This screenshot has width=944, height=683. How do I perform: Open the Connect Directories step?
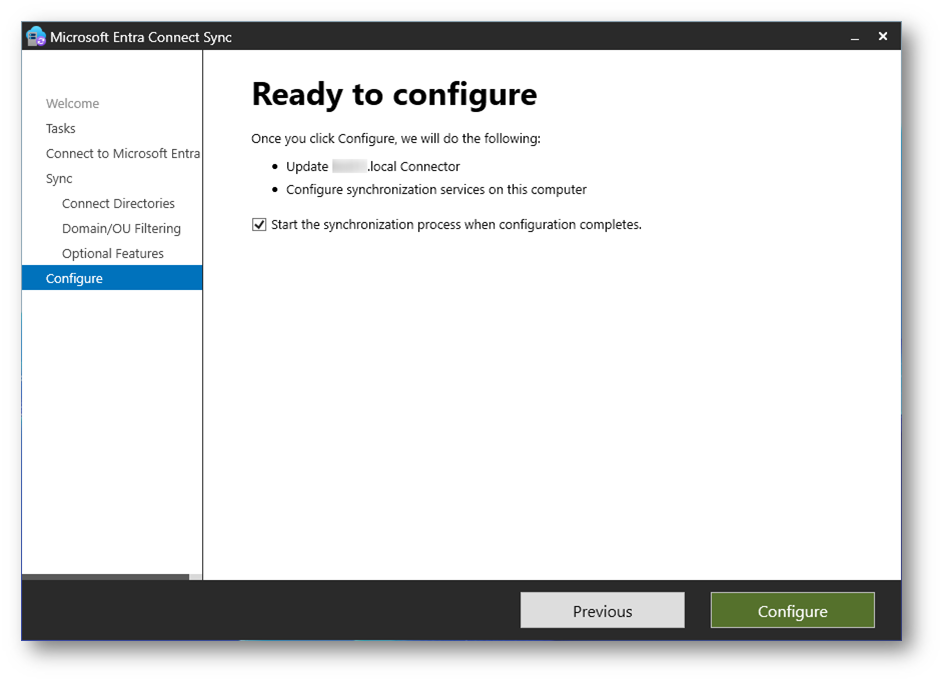tap(118, 204)
